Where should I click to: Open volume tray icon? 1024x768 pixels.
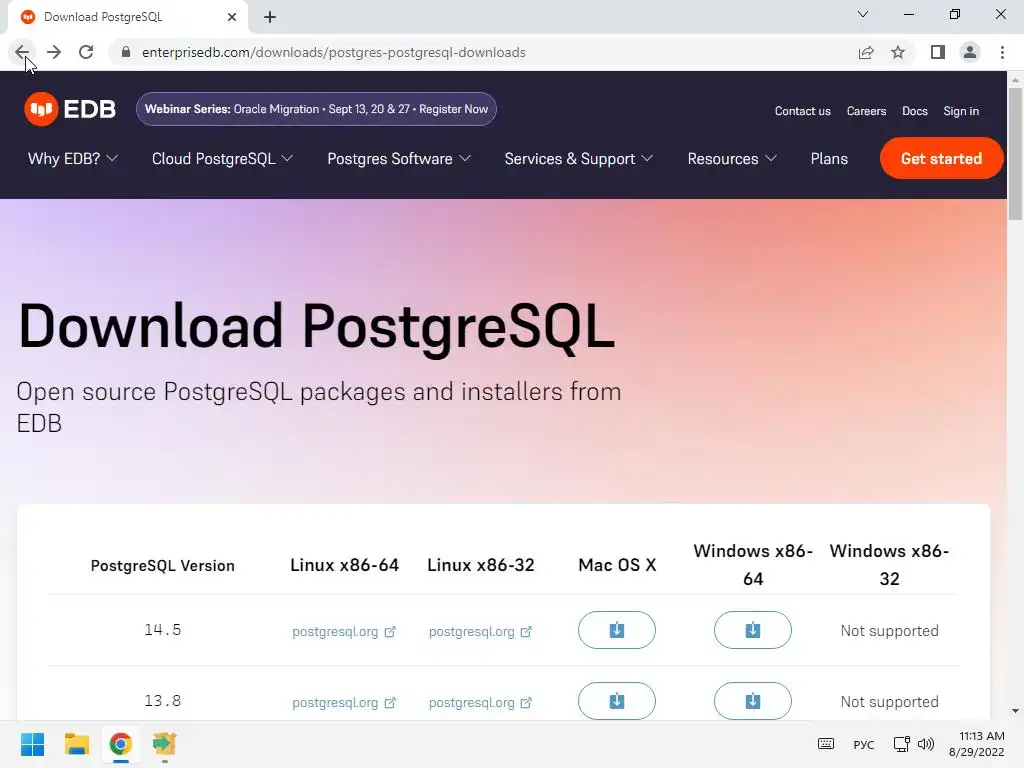925,744
